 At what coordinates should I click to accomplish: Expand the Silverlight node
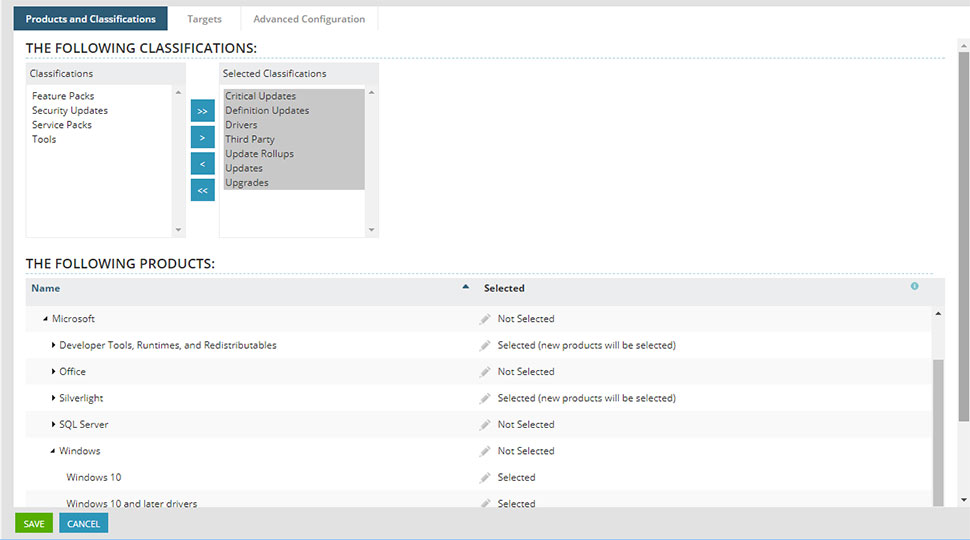[53, 398]
